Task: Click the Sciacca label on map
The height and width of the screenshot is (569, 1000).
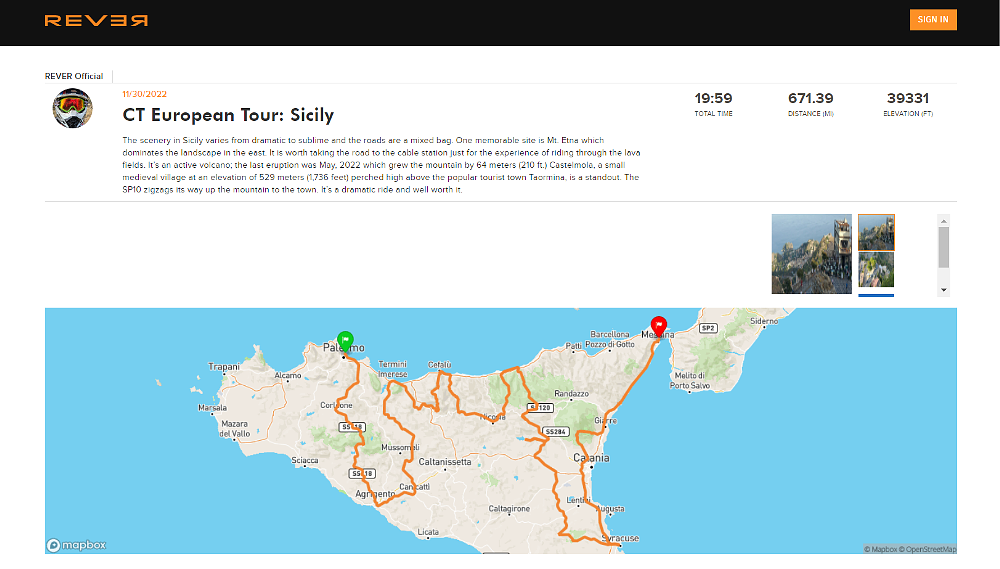Action: pos(305,461)
